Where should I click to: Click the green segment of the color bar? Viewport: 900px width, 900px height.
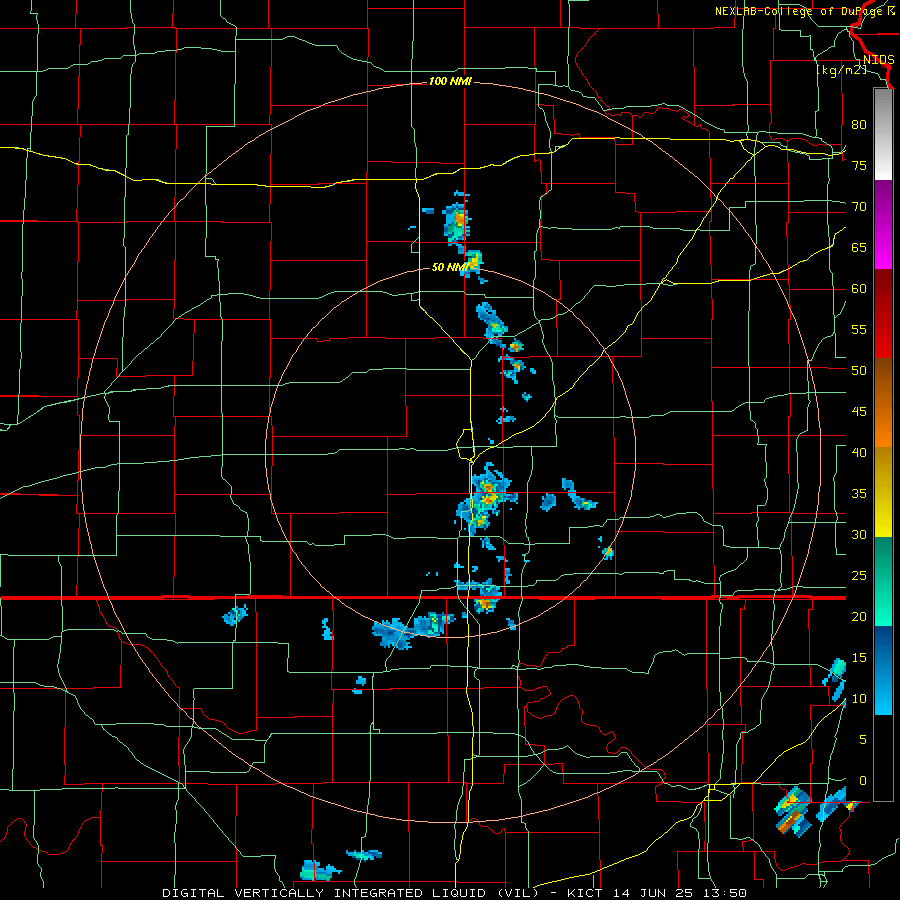[883, 581]
